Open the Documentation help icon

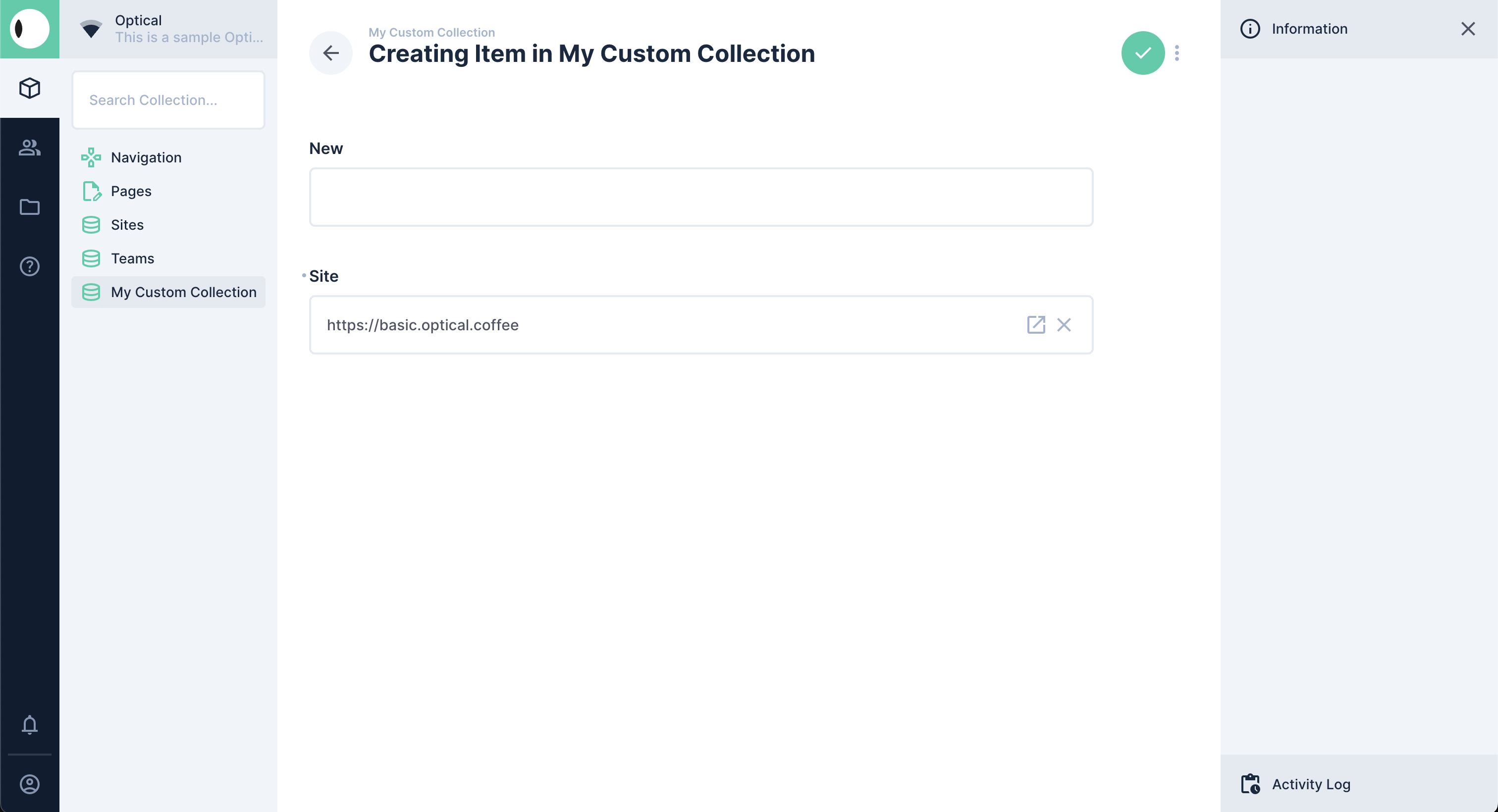pos(30,266)
